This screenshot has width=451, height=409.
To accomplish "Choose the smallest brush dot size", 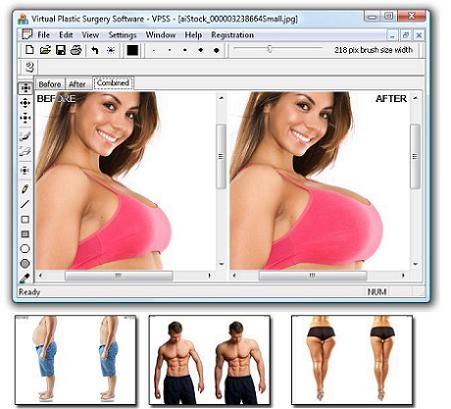I will pos(154,51).
